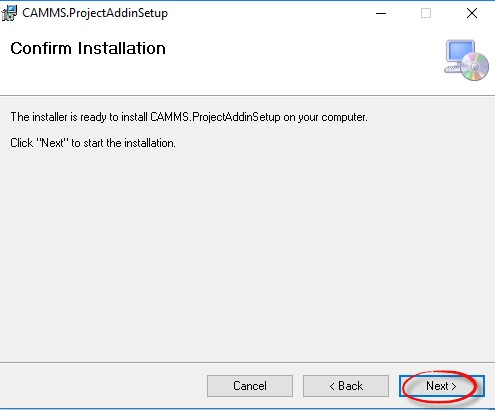This screenshot has width=495, height=410.
Task: Click the quoted word "Next" in the instructions
Action: coord(52,143)
